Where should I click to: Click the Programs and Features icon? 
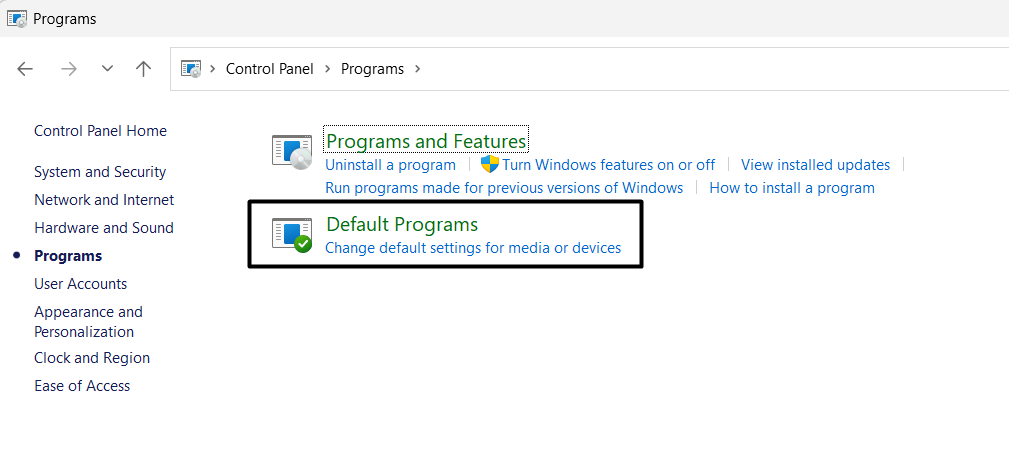point(292,151)
